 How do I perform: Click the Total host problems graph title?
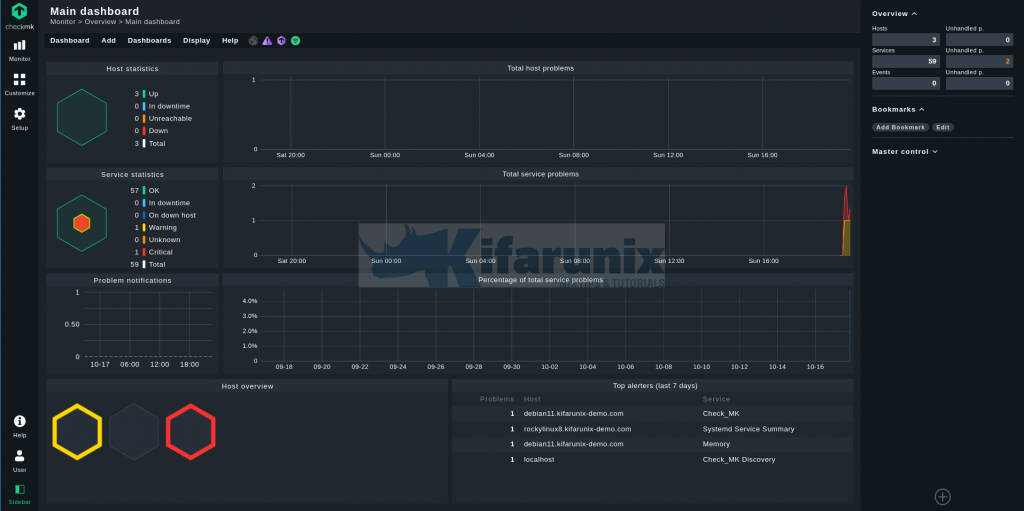(x=541, y=68)
